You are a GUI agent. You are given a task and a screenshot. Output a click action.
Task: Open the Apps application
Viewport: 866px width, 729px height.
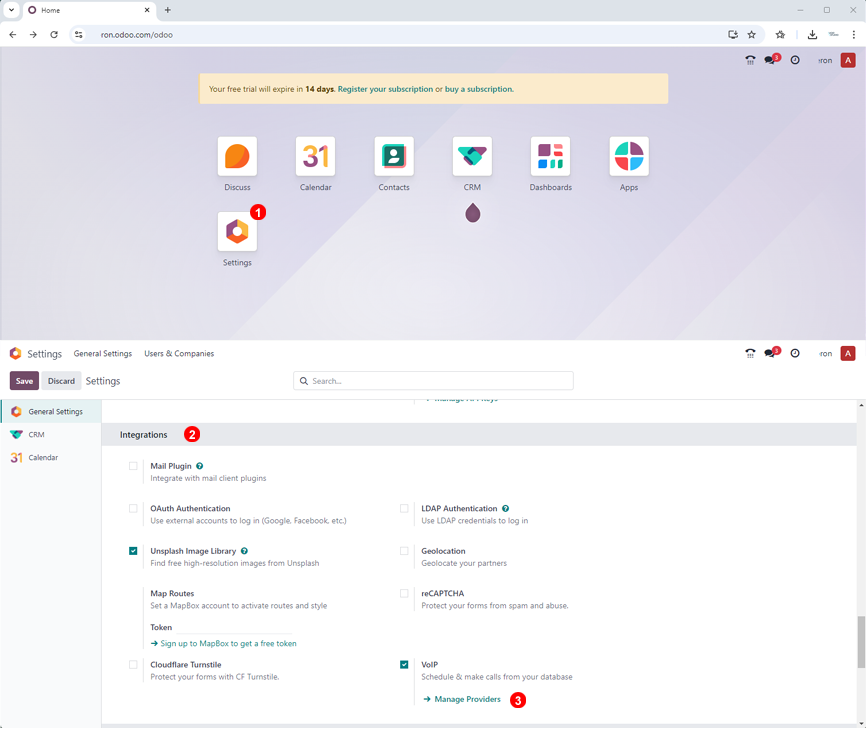click(628, 156)
